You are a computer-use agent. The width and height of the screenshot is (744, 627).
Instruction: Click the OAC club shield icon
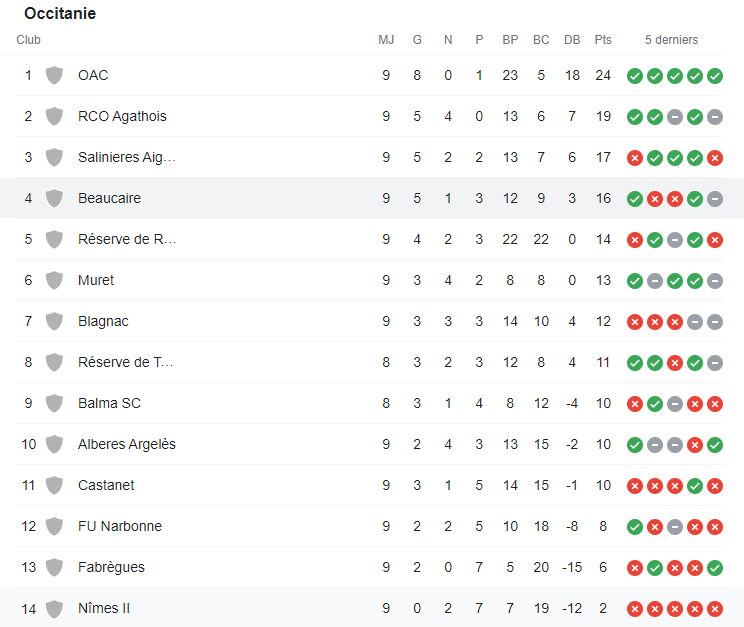[x=54, y=75]
